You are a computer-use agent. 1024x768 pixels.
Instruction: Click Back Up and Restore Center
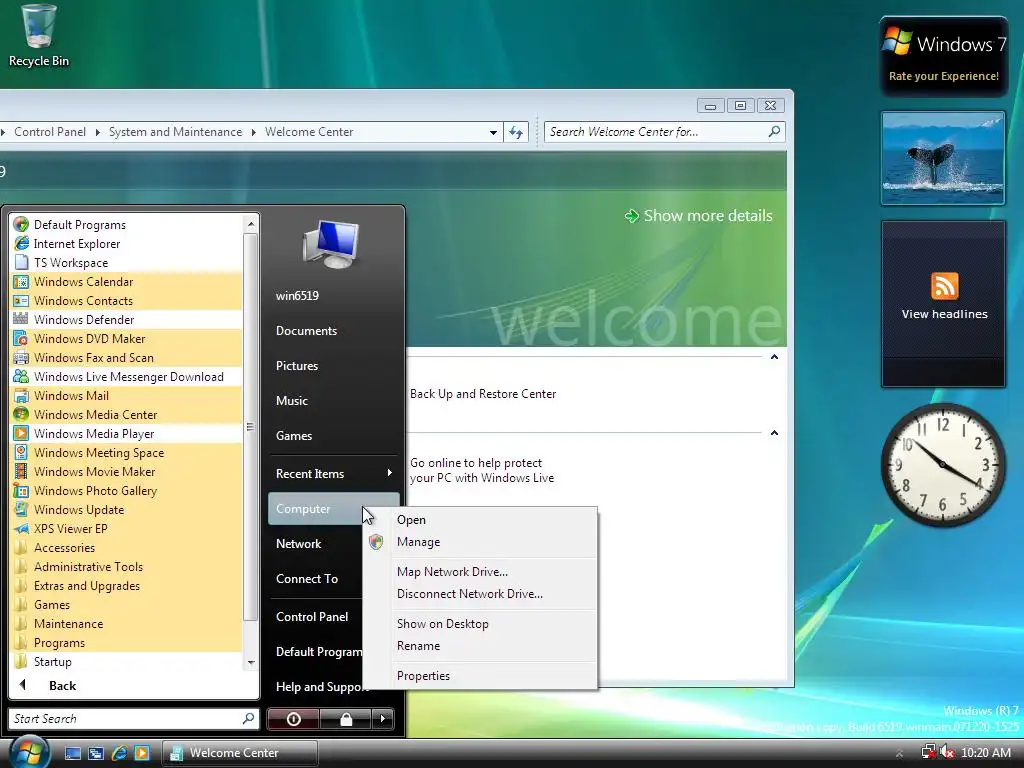click(483, 394)
